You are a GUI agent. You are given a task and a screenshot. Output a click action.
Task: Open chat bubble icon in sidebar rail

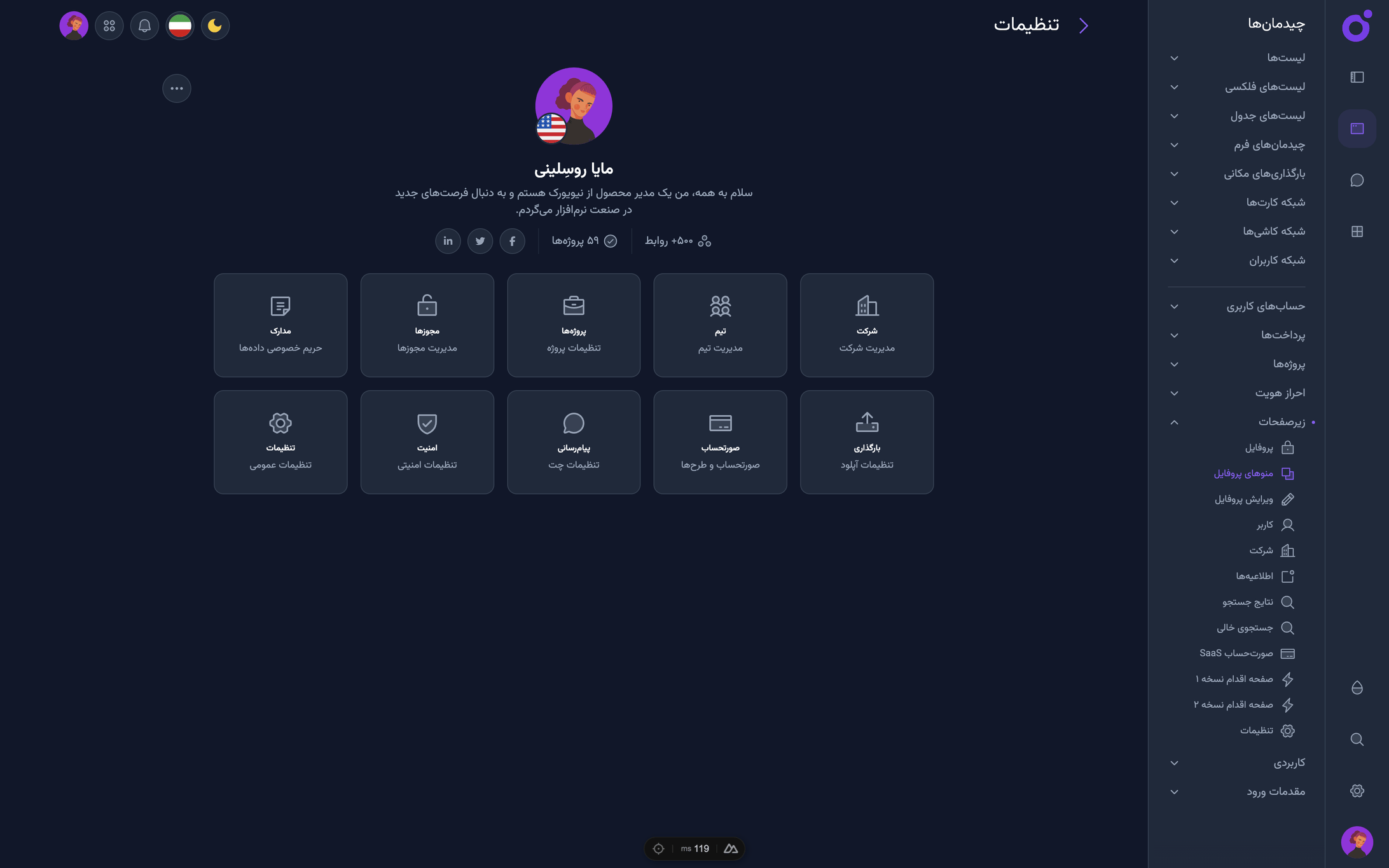[1357, 180]
